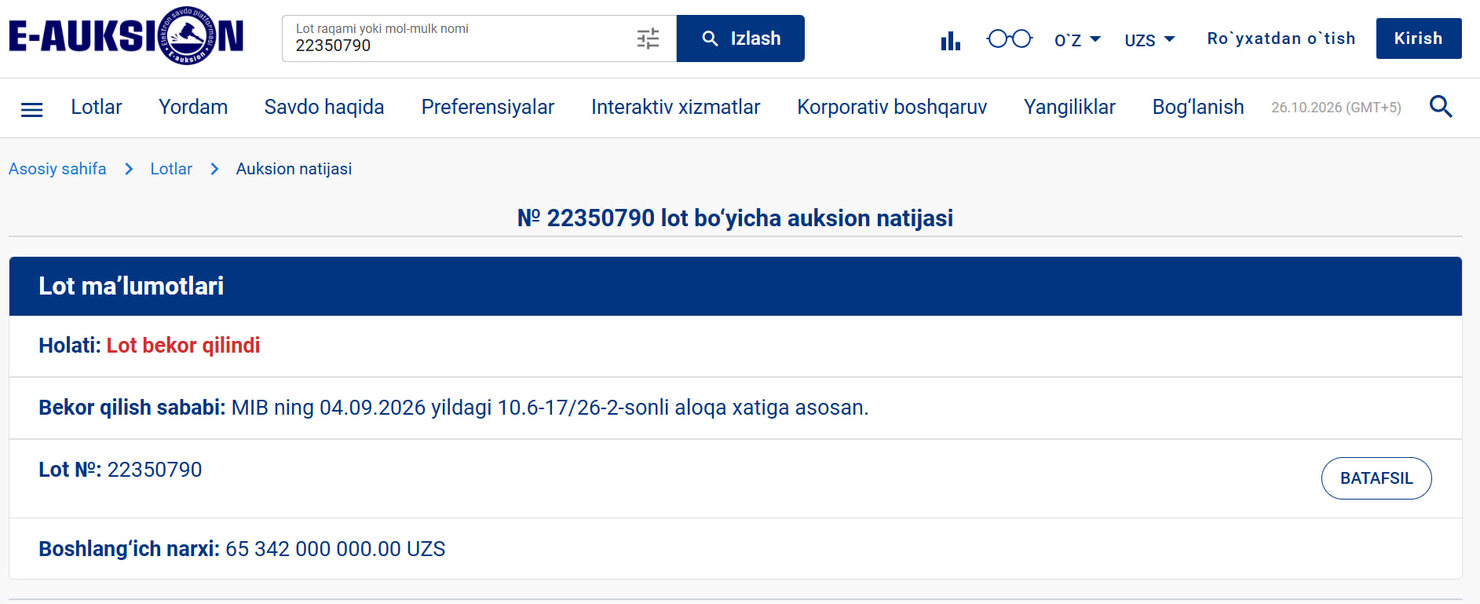The width and height of the screenshot is (1480, 604).
Task: Open the statistics bar chart icon
Action: (x=950, y=40)
